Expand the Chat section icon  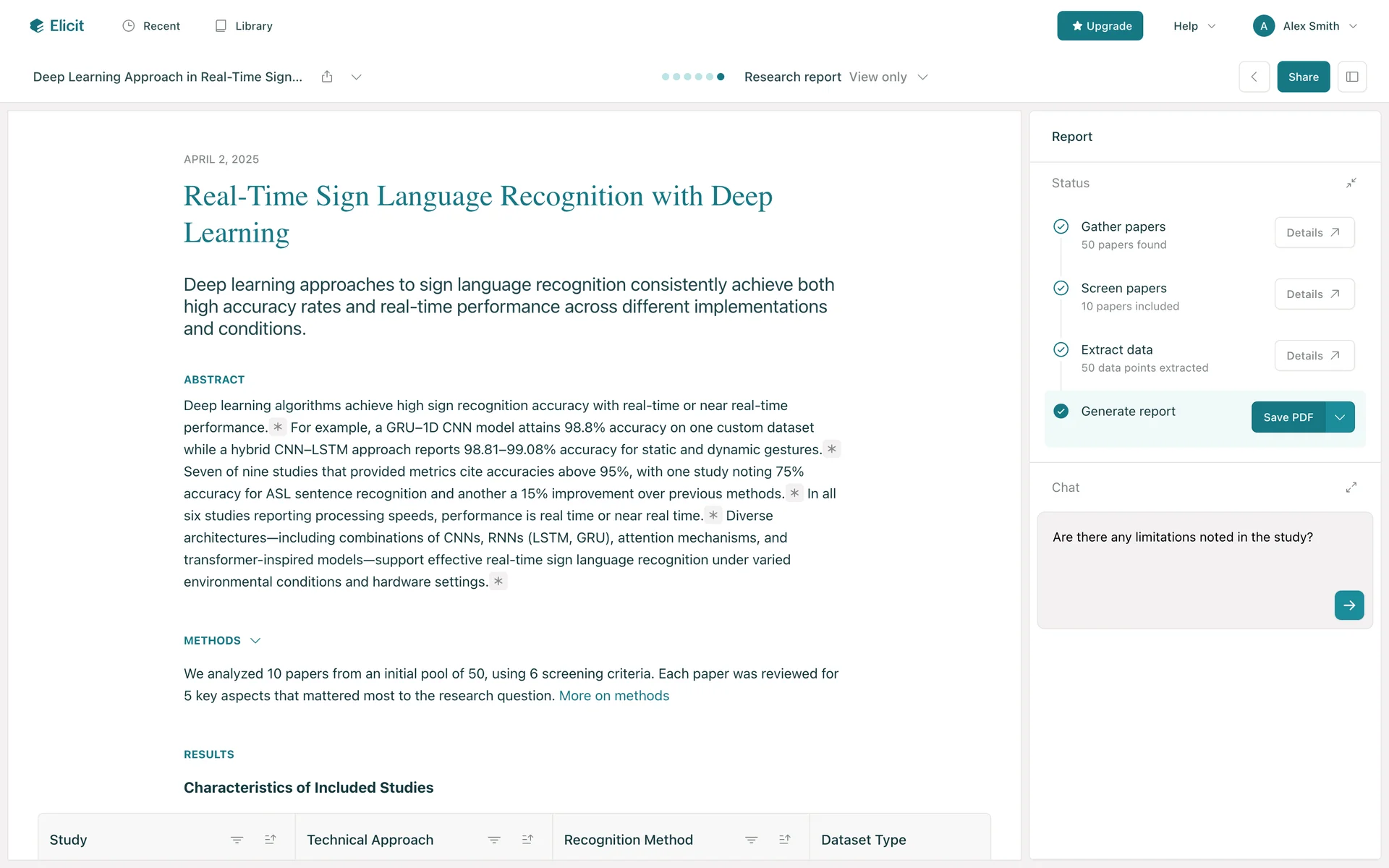point(1351,488)
